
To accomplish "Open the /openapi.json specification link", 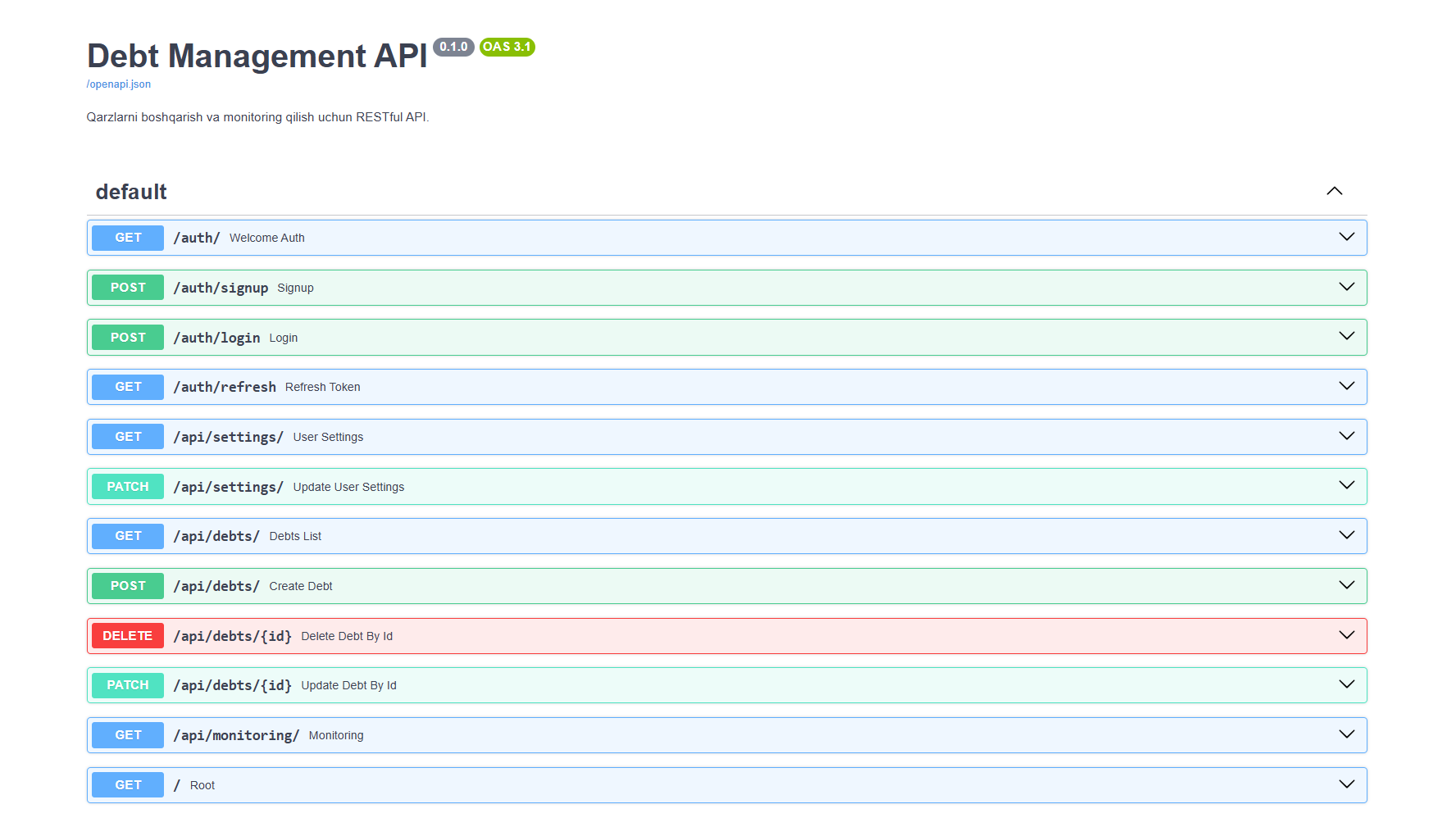I will pos(118,84).
